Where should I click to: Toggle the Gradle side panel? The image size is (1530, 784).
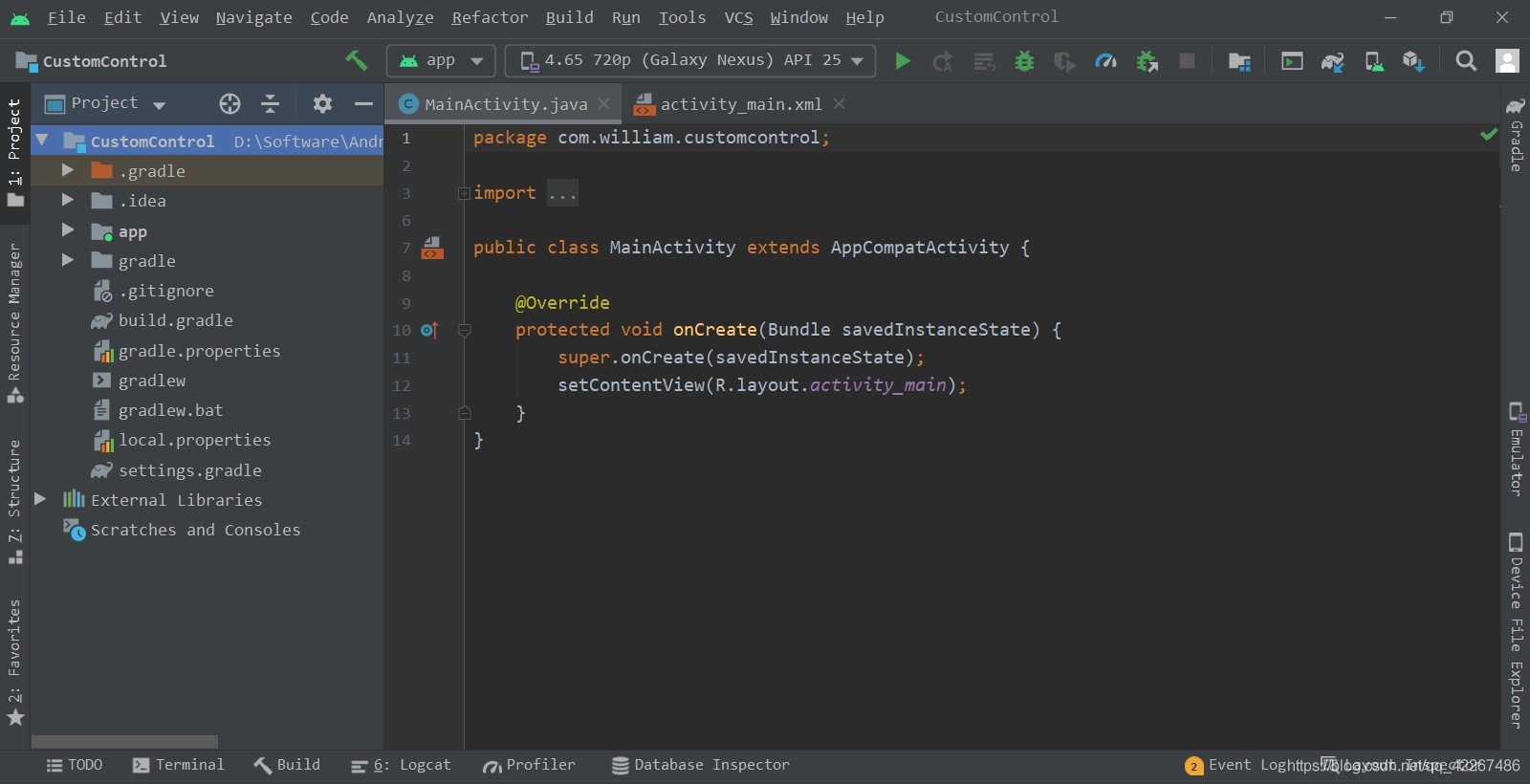(1516, 134)
